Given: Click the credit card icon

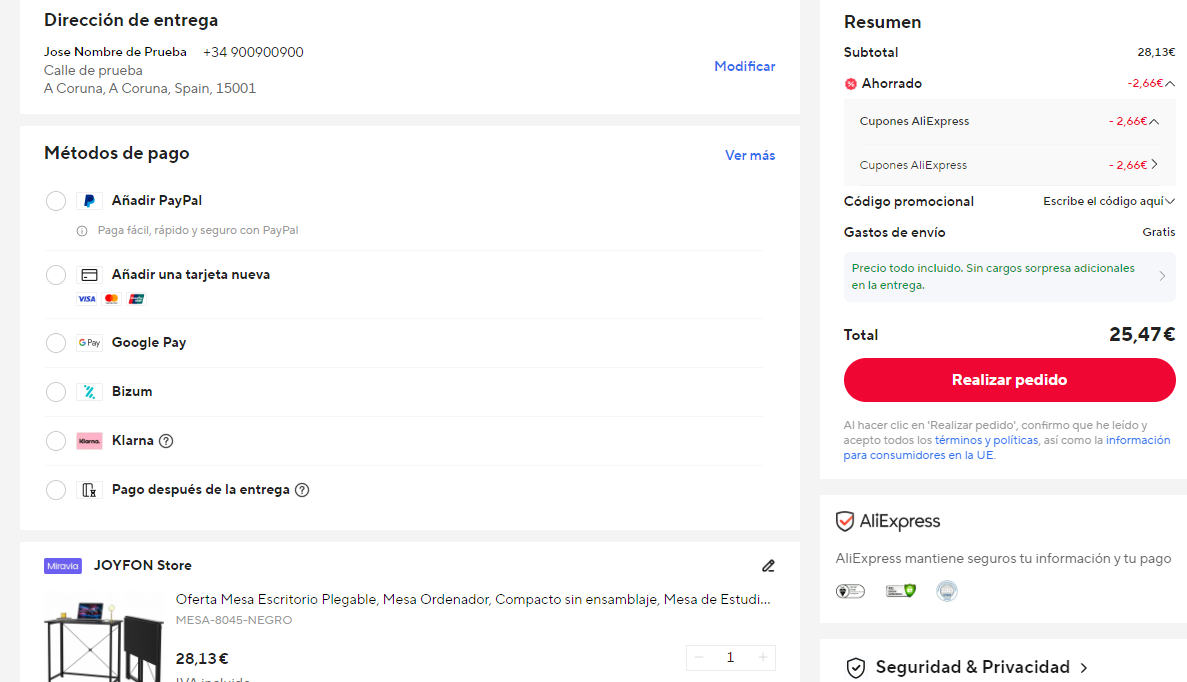Looking at the screenshot, I should (89, 275).
